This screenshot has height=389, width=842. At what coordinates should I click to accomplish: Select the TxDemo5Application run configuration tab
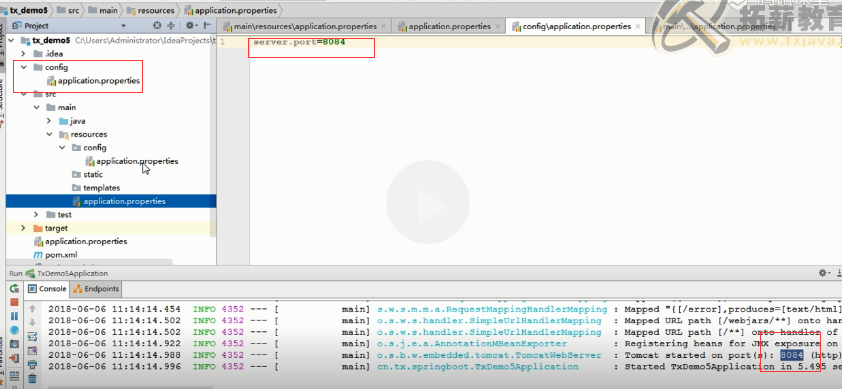pos(66,273)
